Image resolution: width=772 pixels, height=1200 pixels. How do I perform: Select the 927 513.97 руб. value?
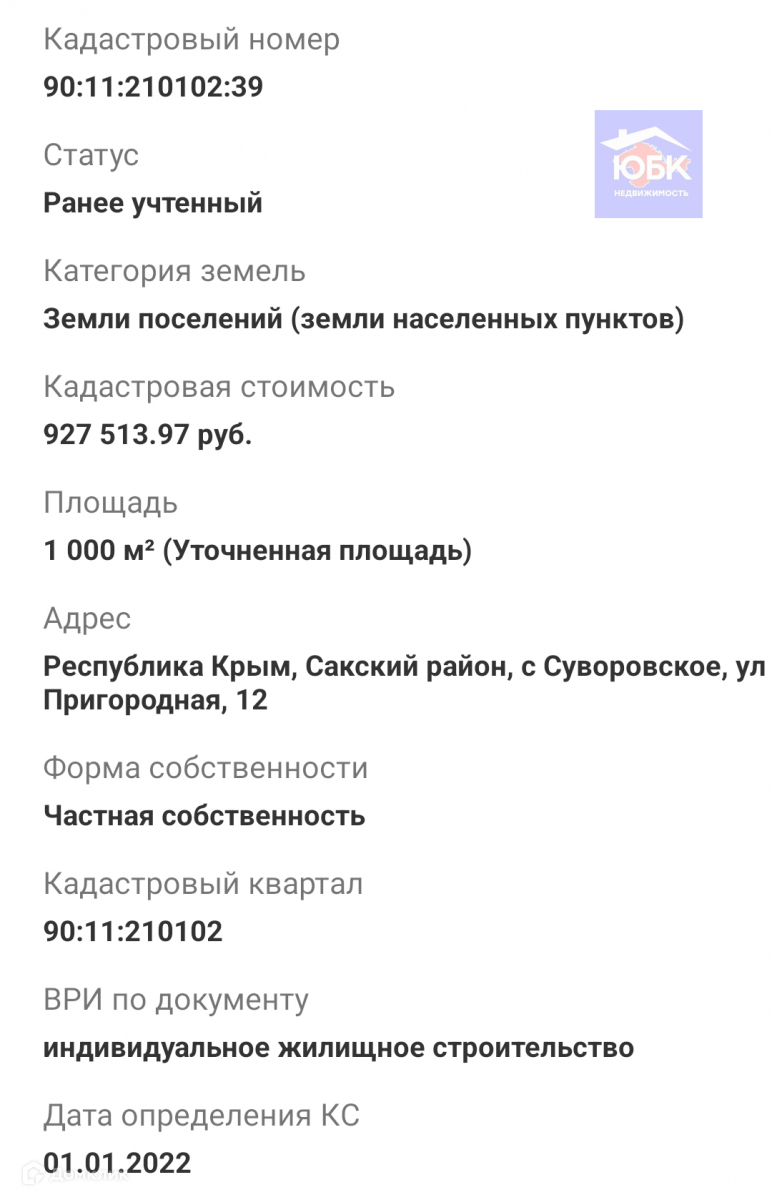click(x=148, y=435)
